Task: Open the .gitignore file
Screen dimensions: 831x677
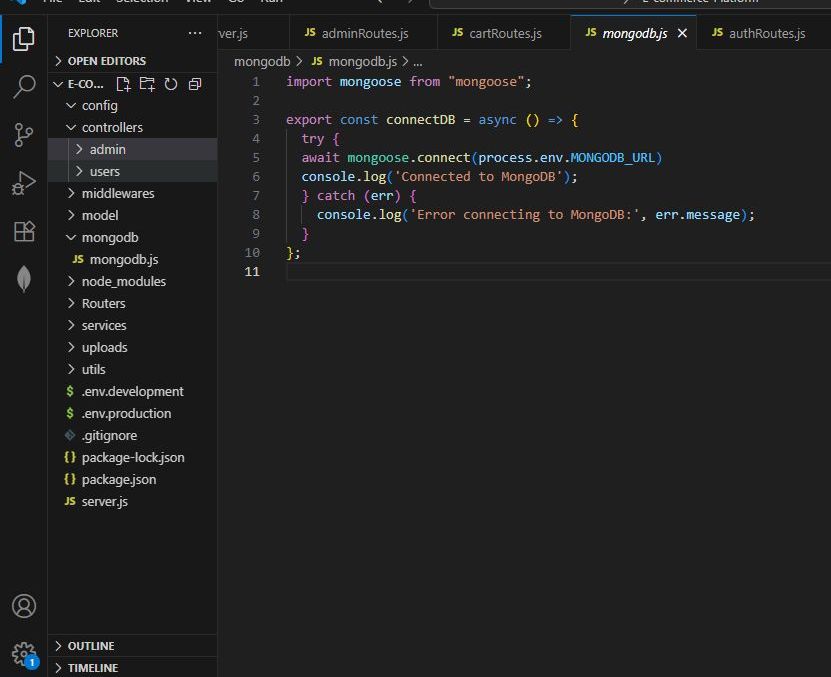Action: [132, 435]
